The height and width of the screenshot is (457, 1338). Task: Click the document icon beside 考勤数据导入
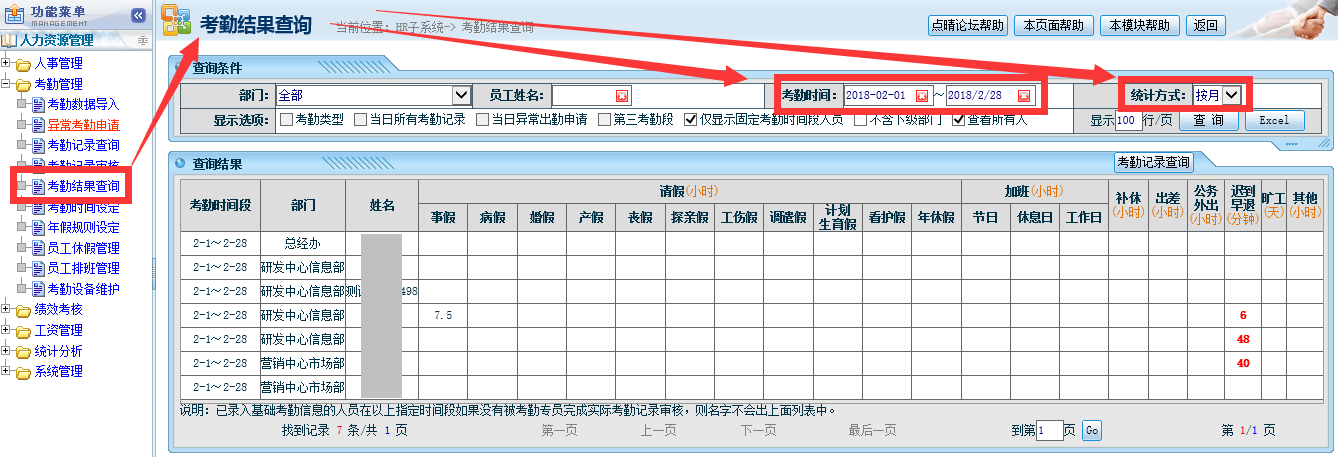[39, 105]
